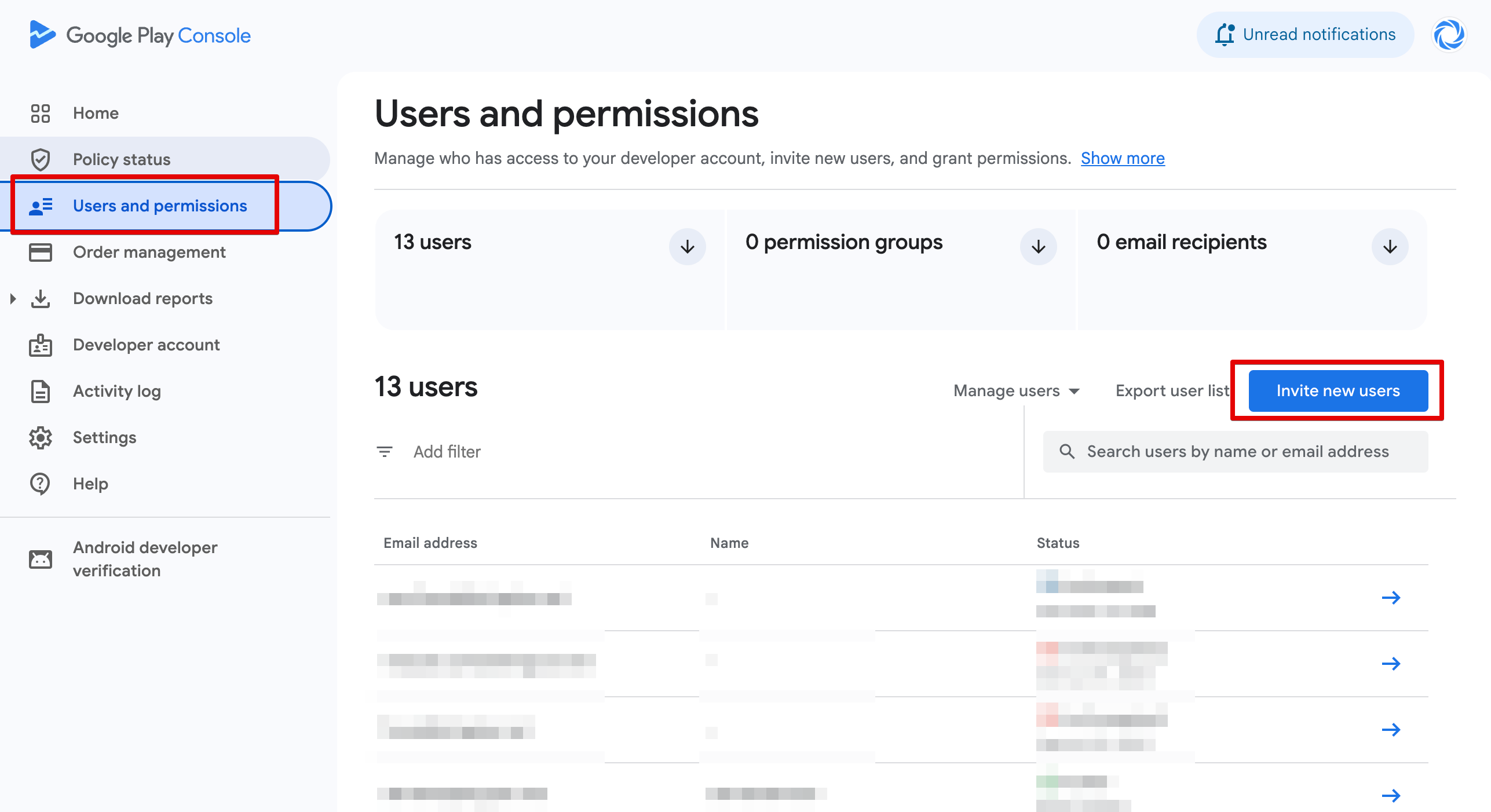Viewport: 1491px width, 812px height.
Task: Click the Developer account badge icon
Action: pyautogui.click(x=41, y=345)
